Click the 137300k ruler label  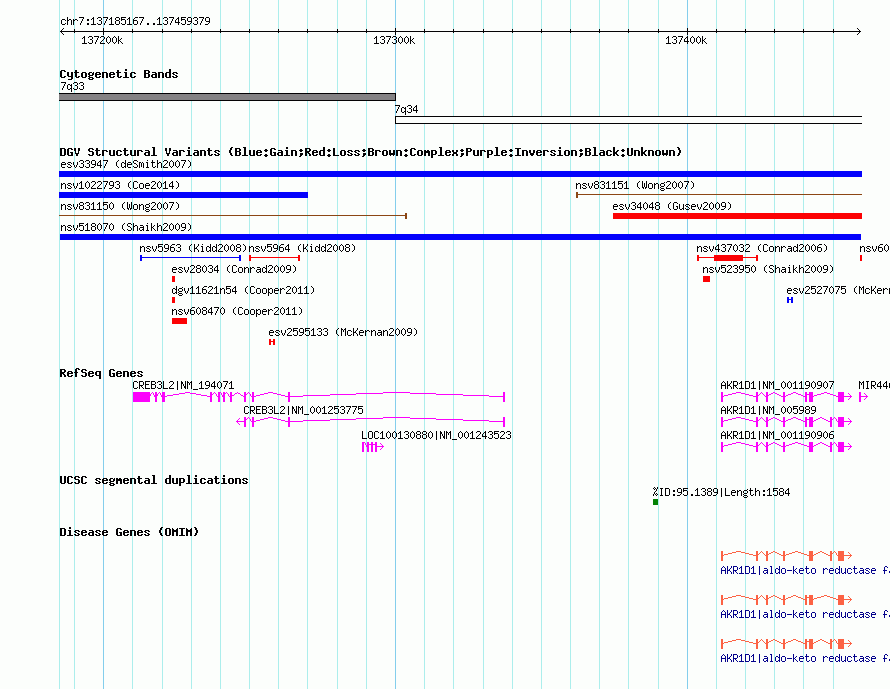point(394,40)
